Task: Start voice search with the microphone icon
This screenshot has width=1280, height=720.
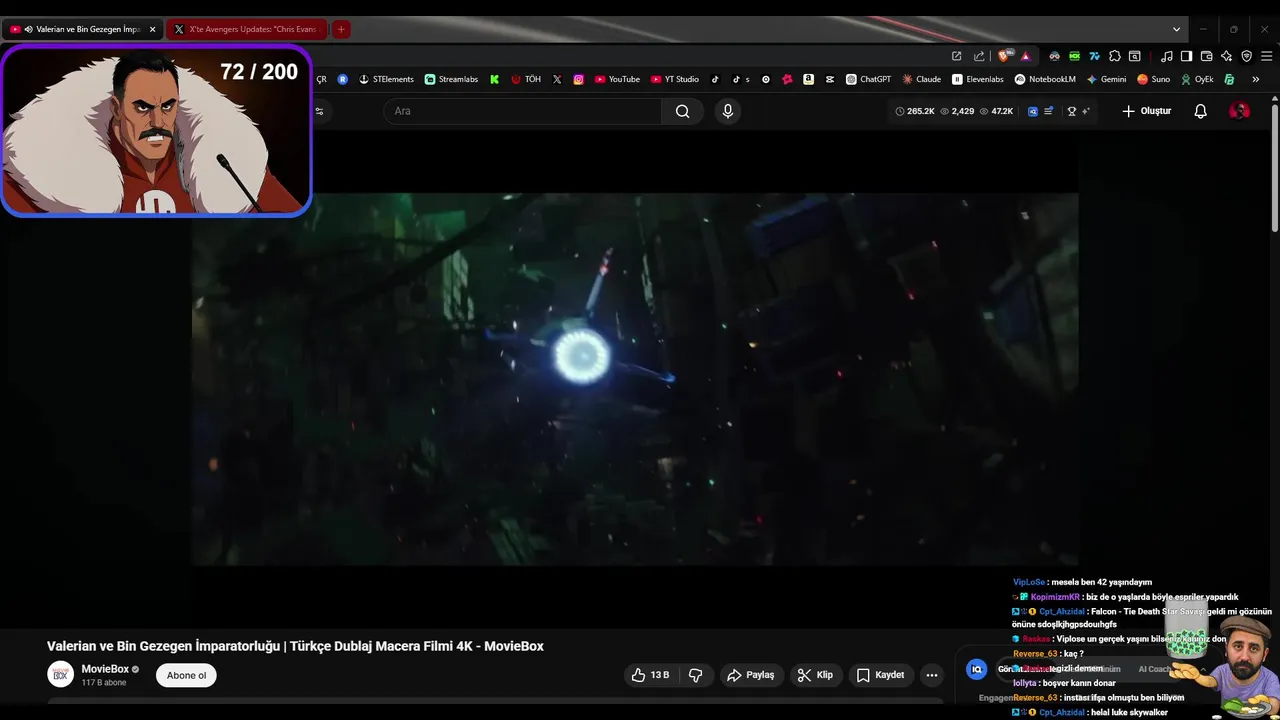Action: point(728,111)
